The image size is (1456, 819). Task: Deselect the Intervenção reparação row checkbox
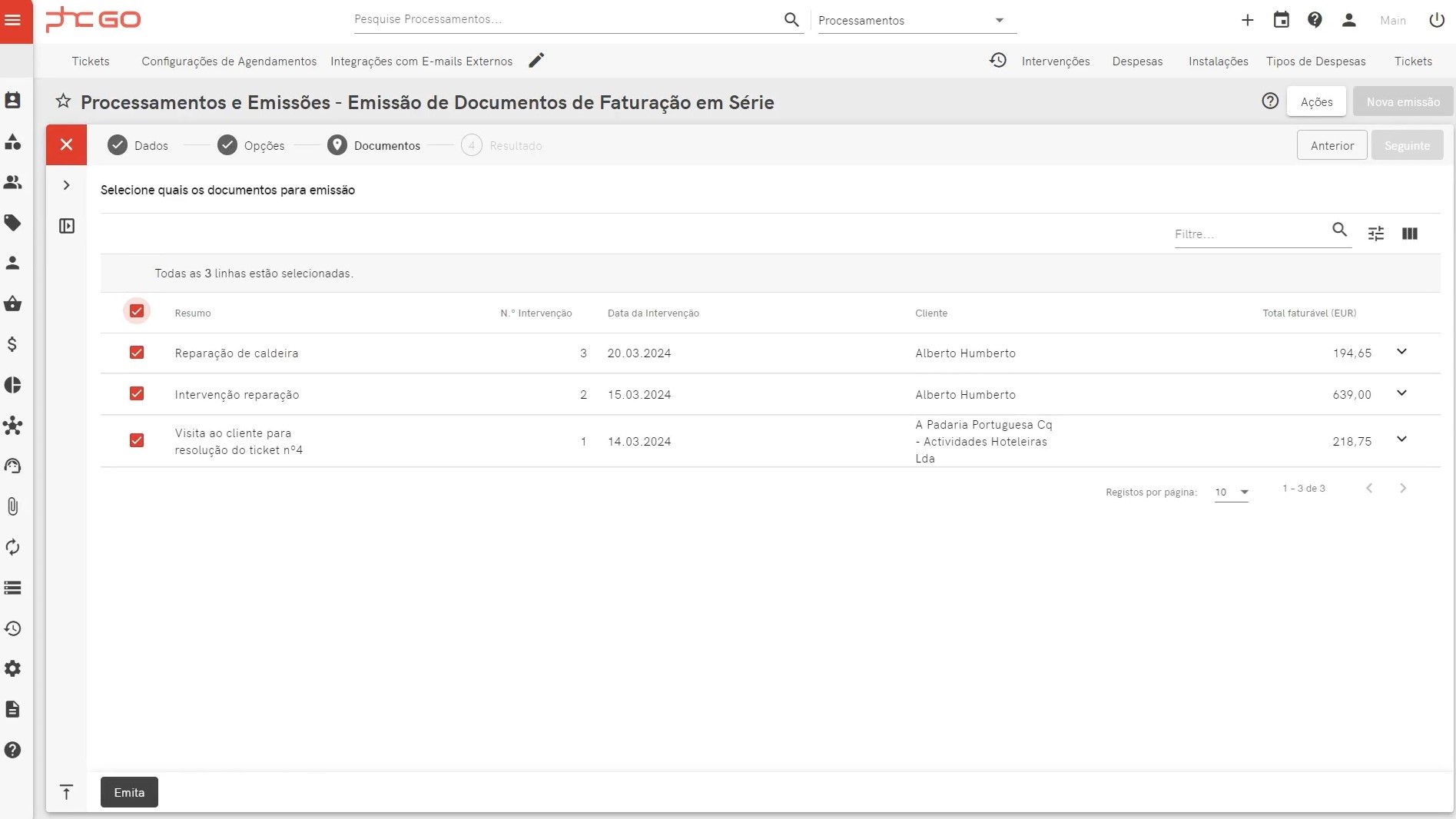[x=137, y=394]
